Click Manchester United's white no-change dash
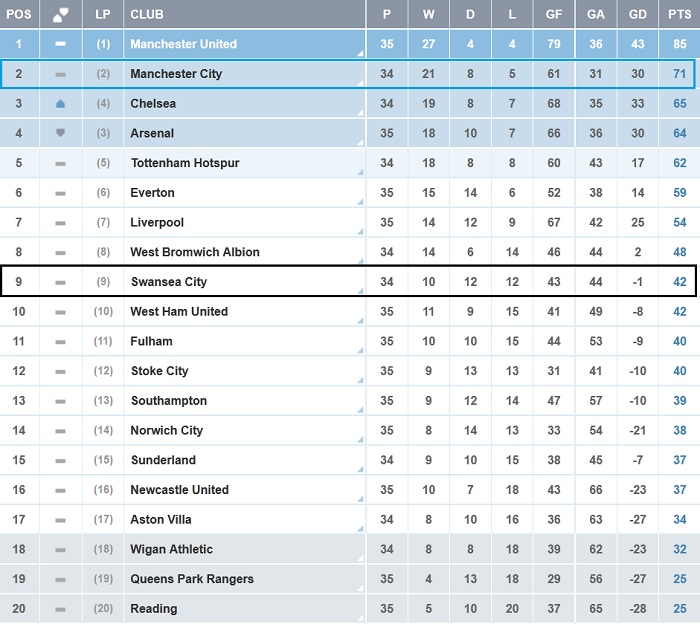 click(60, 44)
